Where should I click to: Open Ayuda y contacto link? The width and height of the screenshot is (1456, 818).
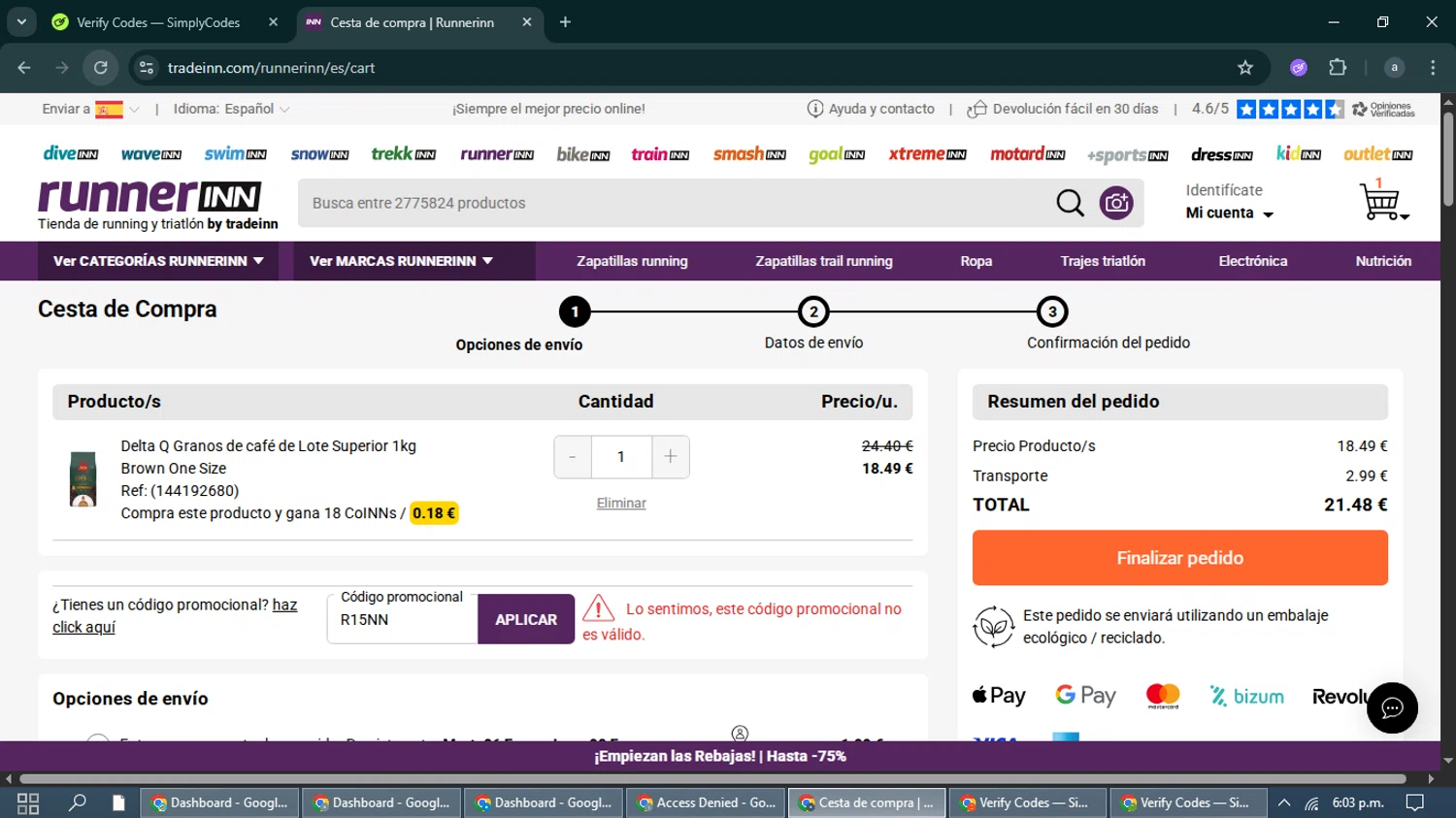tap(871, 109)
